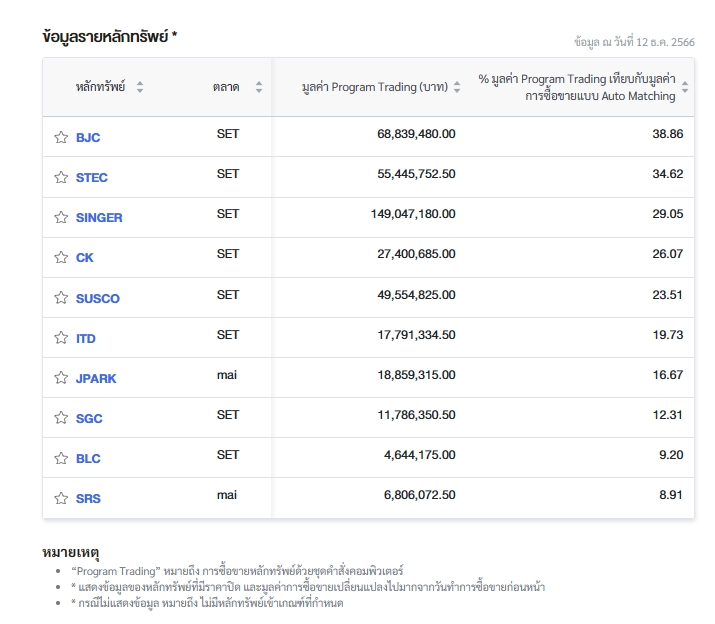Image resolution: width=715 pixels, height=624 pixels.
Task: Select the value 11,786,350.50
Action: 416,415
